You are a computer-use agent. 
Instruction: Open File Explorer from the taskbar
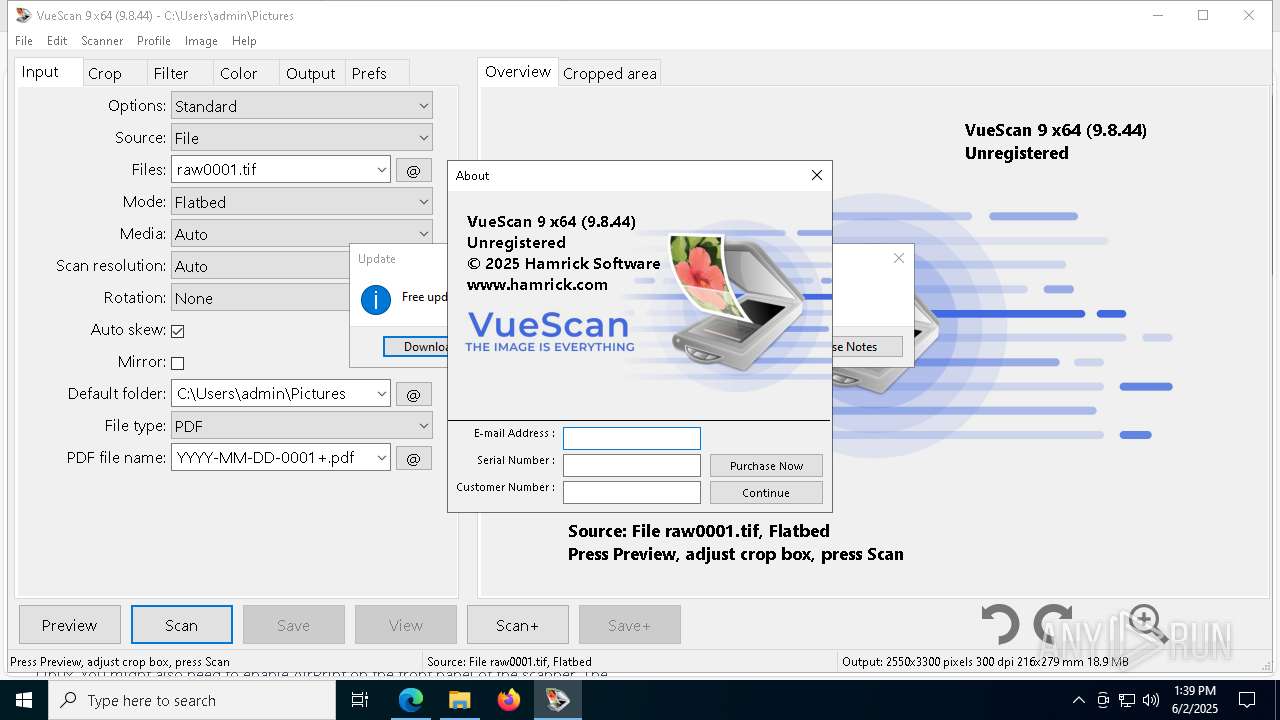coord(459,700)
